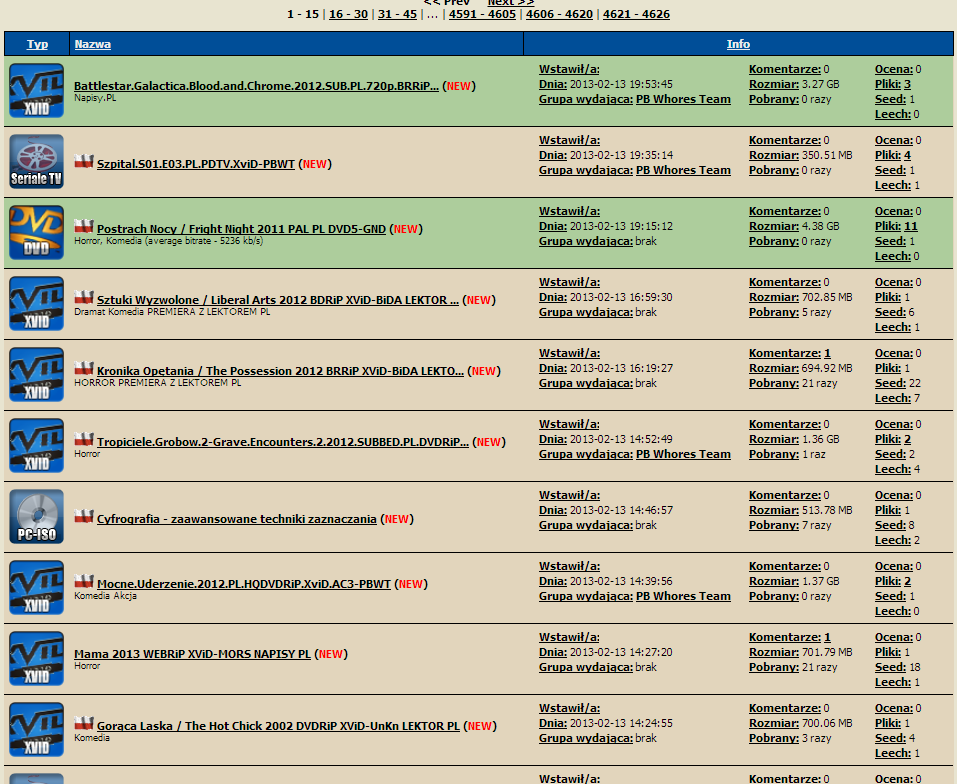Open the Szpital.S01.E03.PL.PDTV.XviD-PBWT torrent
Screen dimensions: 957x784
196,164
